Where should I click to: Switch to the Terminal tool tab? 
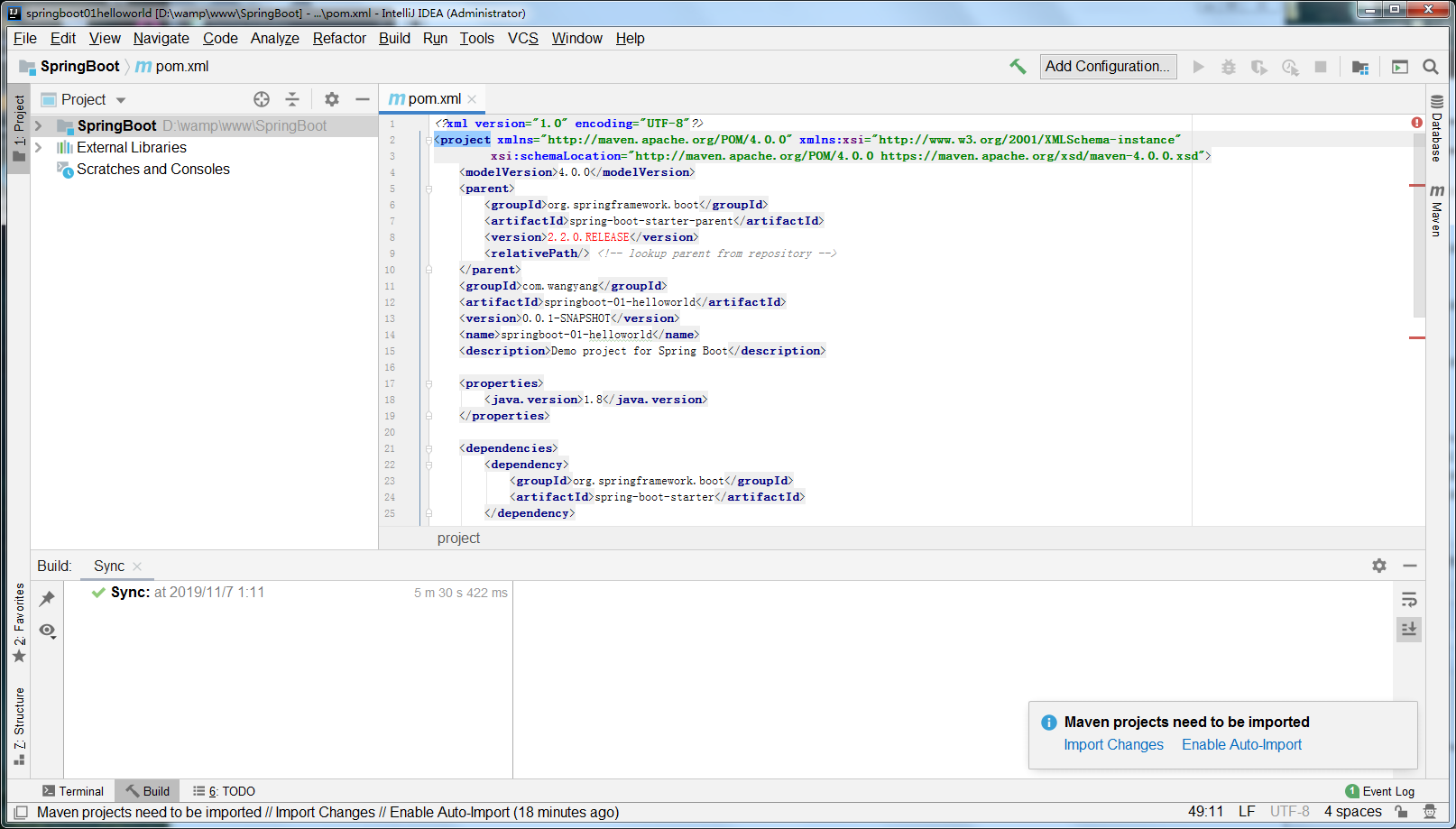click(x=73, y=791)
